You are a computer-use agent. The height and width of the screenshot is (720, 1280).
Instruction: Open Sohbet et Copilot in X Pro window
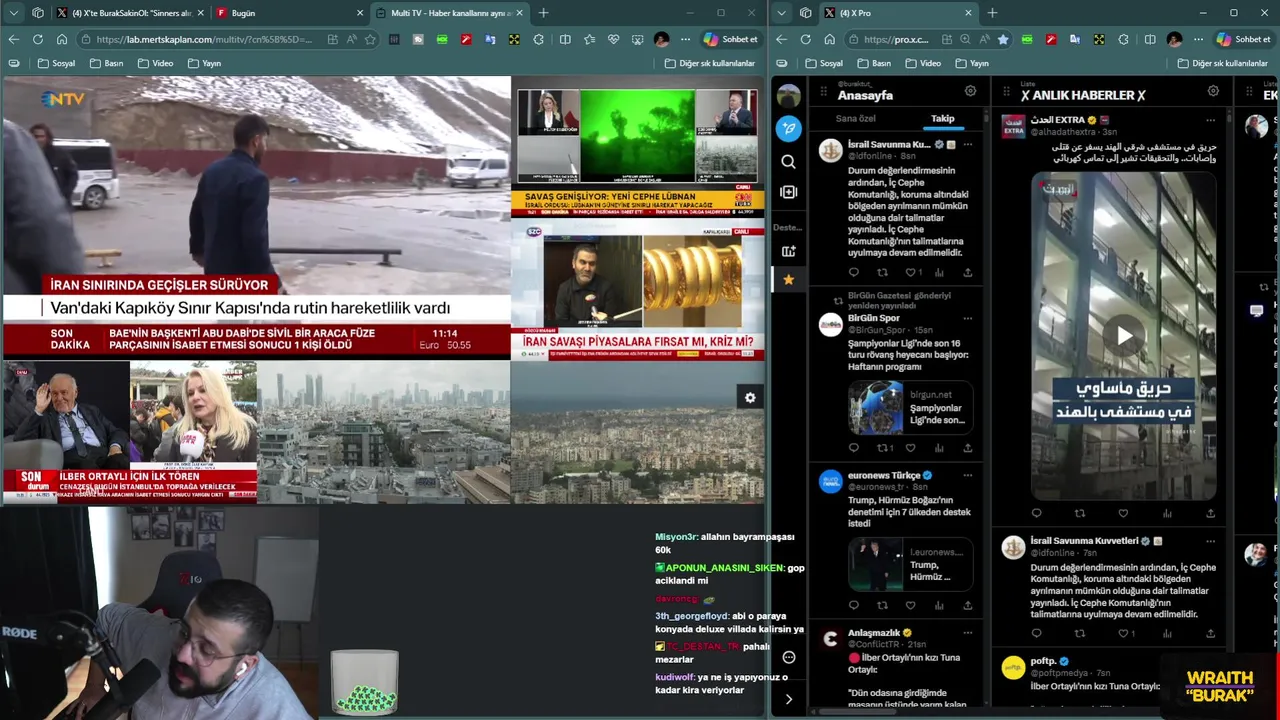pos(1244,39)
